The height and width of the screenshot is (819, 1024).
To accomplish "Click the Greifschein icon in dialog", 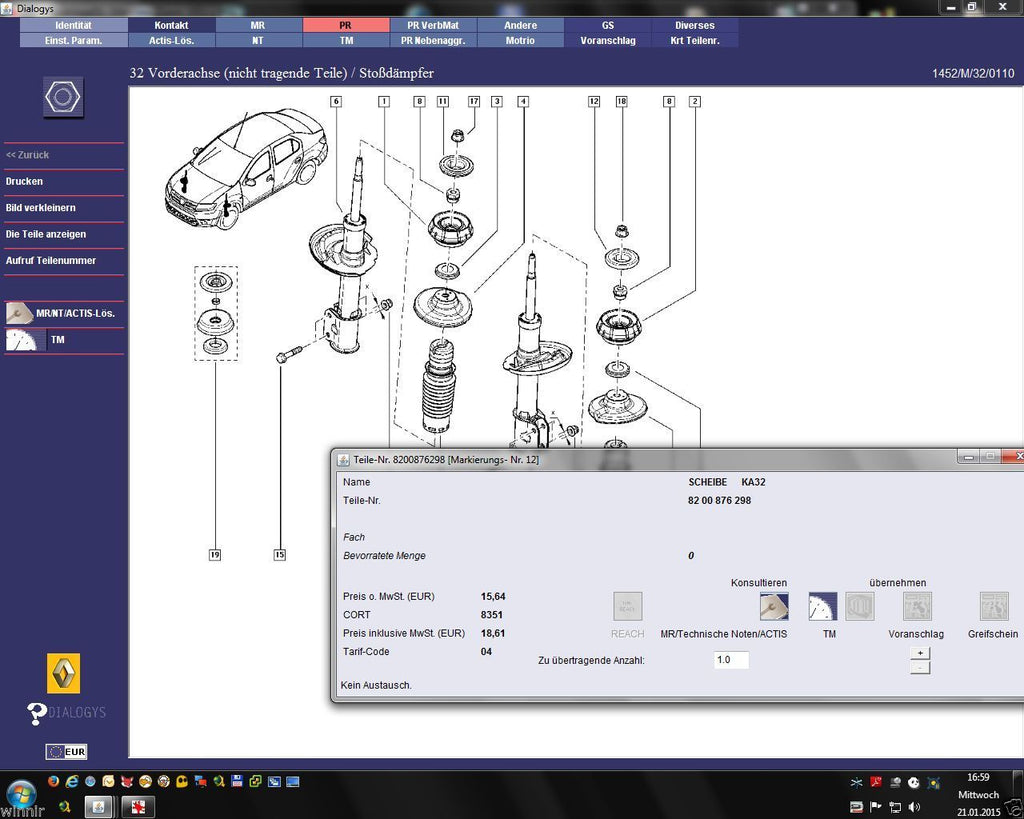I will click(994, 606).
